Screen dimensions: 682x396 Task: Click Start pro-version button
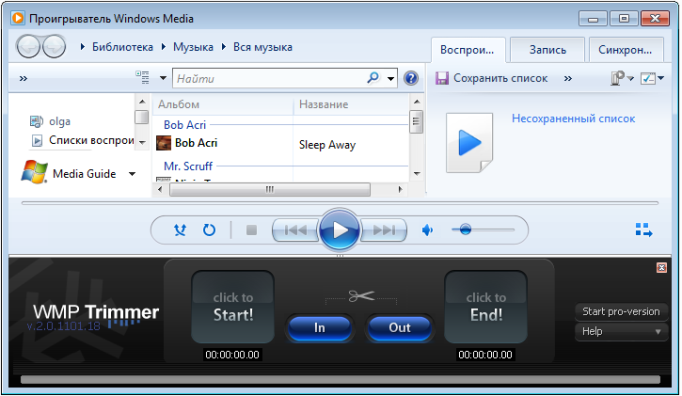621,312
